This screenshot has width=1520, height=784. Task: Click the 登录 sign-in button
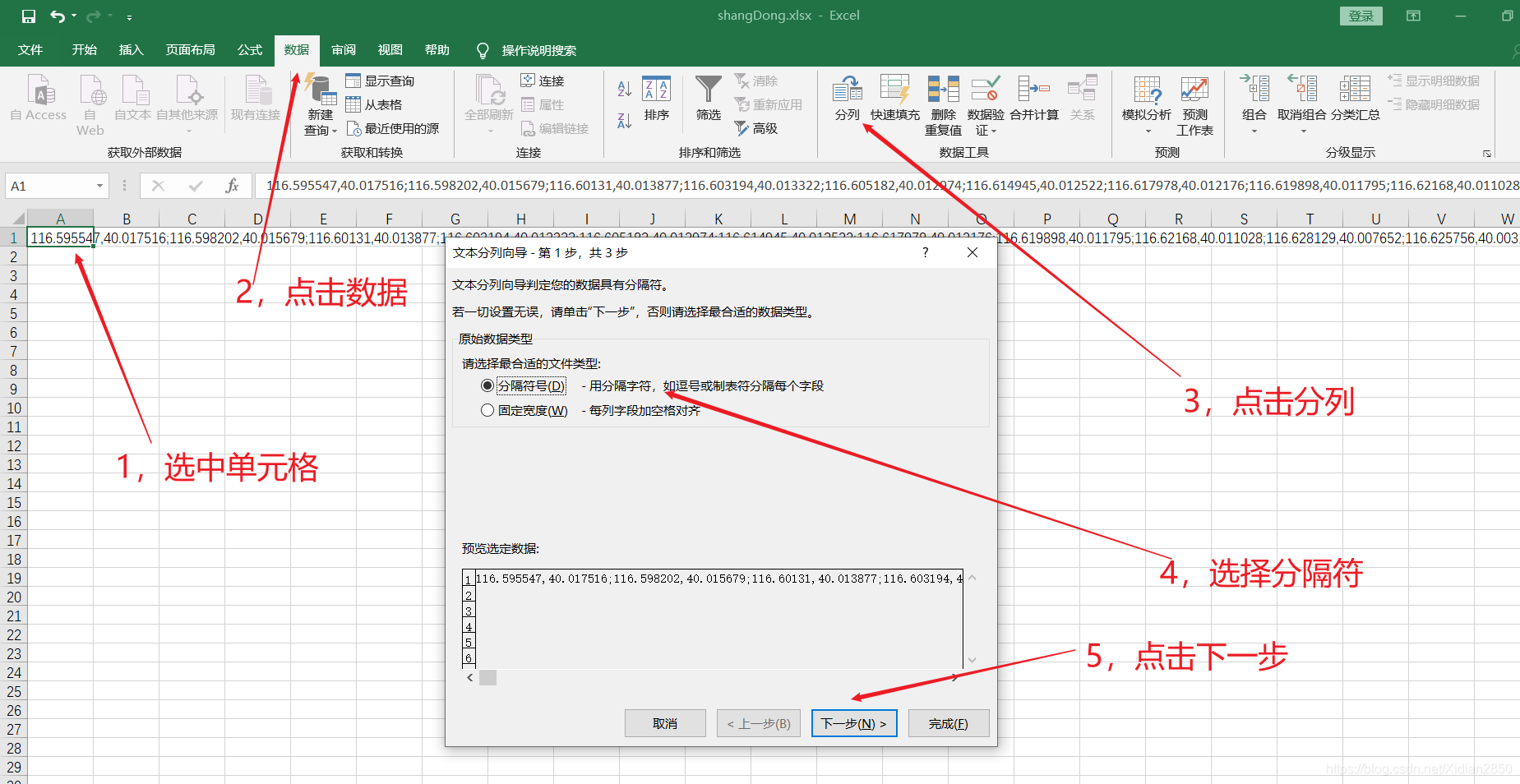click(x=1361, y=16)
